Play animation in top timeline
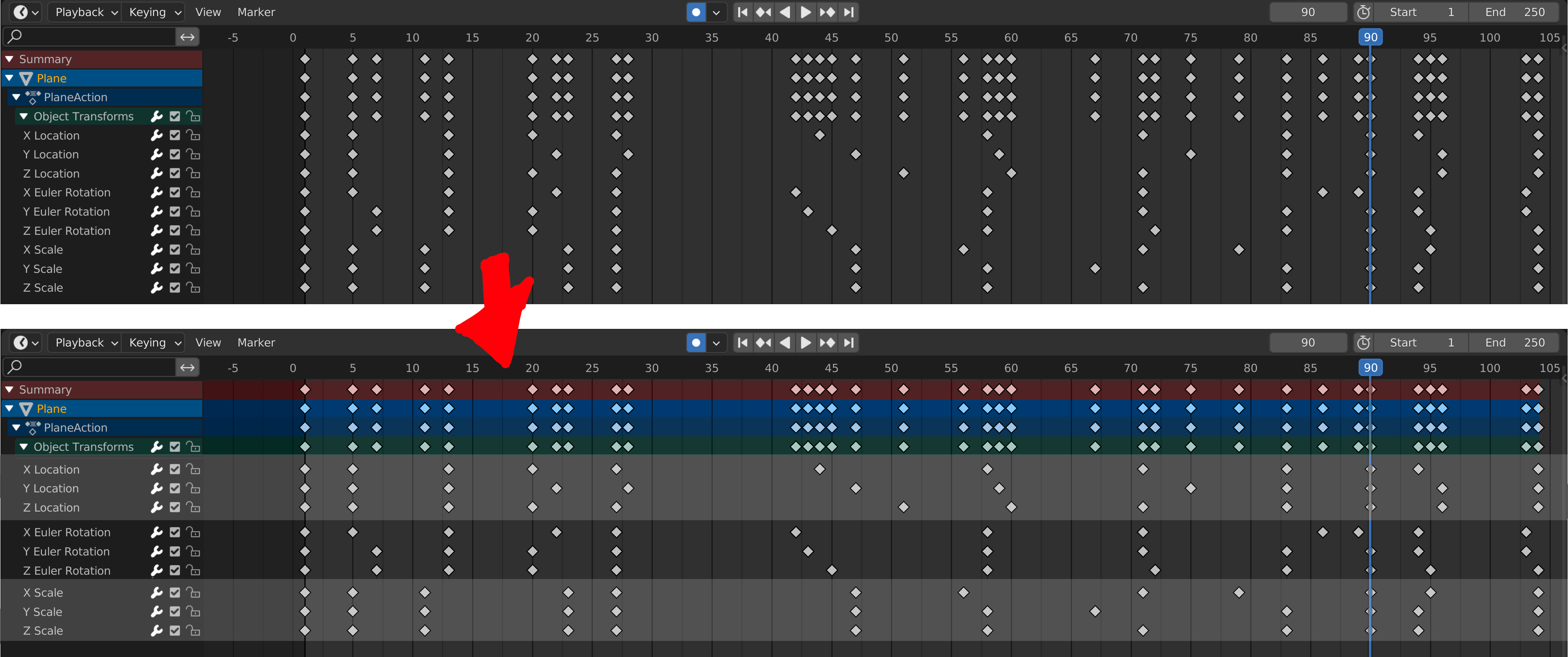 tap(805, 12)
